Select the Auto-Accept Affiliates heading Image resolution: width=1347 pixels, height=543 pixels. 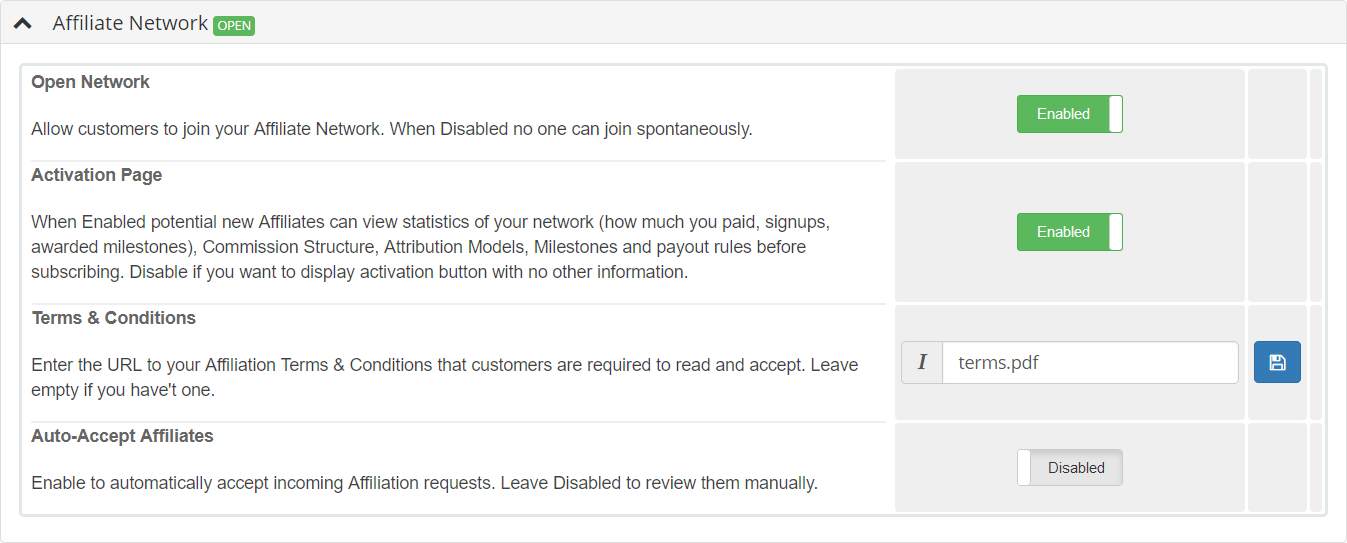pyautogui.click(x=122, y=436)
